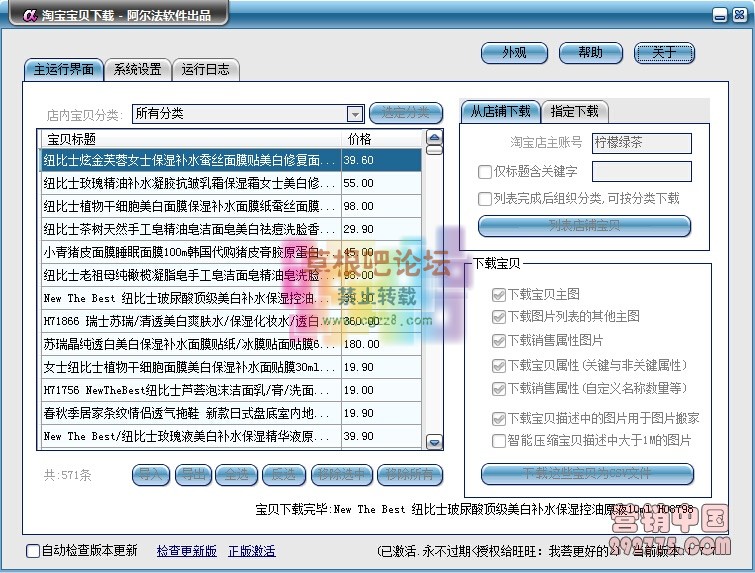Select the 指定下载 tab
This screenshot has width=755, height=573.
(x=574, y=112)
